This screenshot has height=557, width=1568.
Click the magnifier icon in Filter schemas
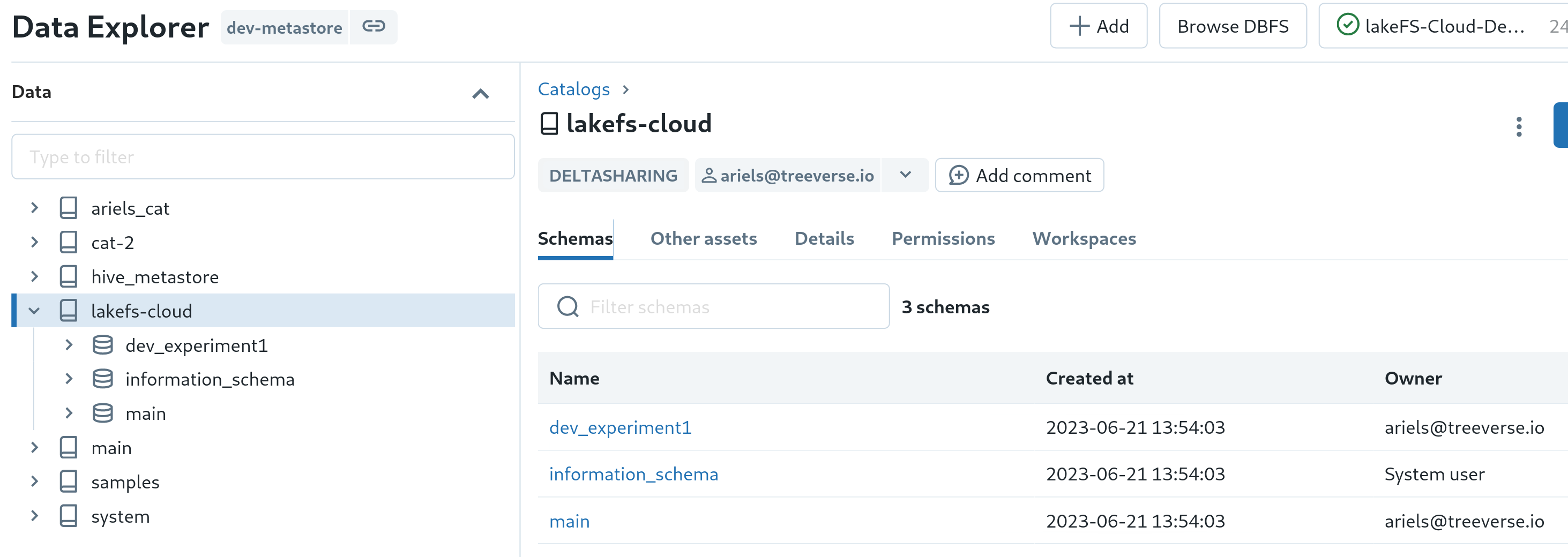click(x=568, y=306)
